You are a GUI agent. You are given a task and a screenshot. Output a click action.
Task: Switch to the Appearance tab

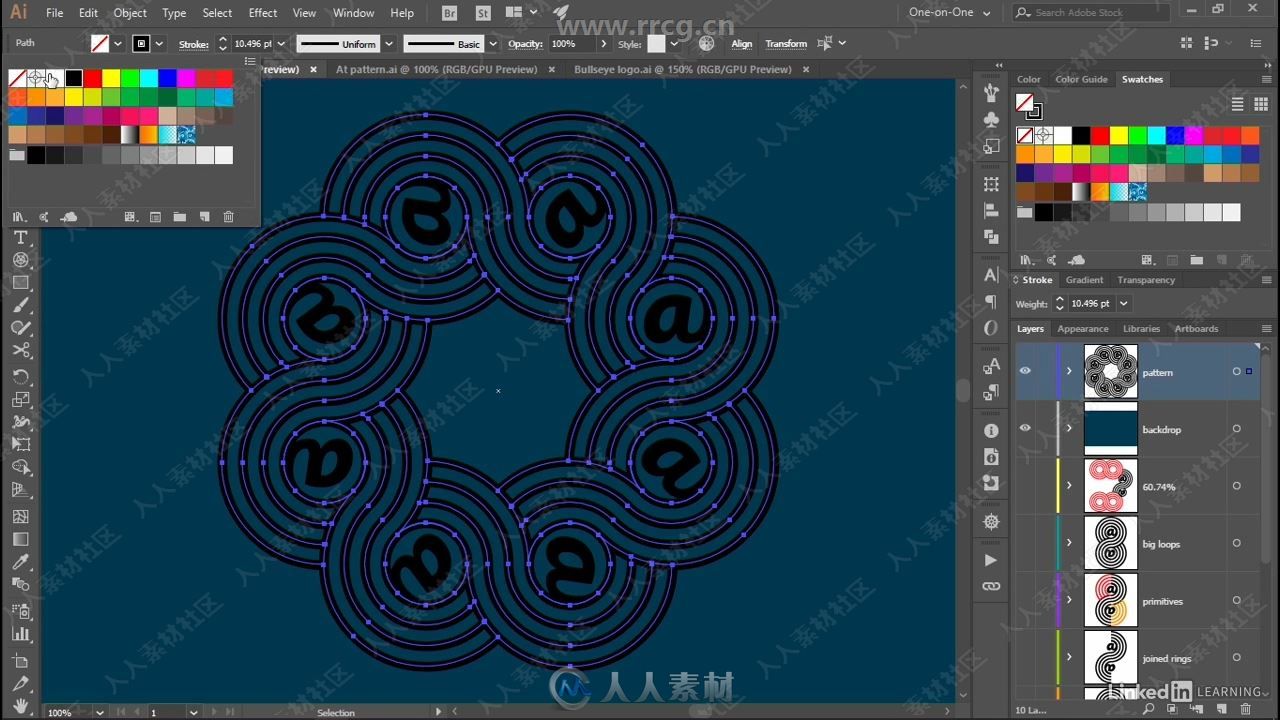(1083, 328)
